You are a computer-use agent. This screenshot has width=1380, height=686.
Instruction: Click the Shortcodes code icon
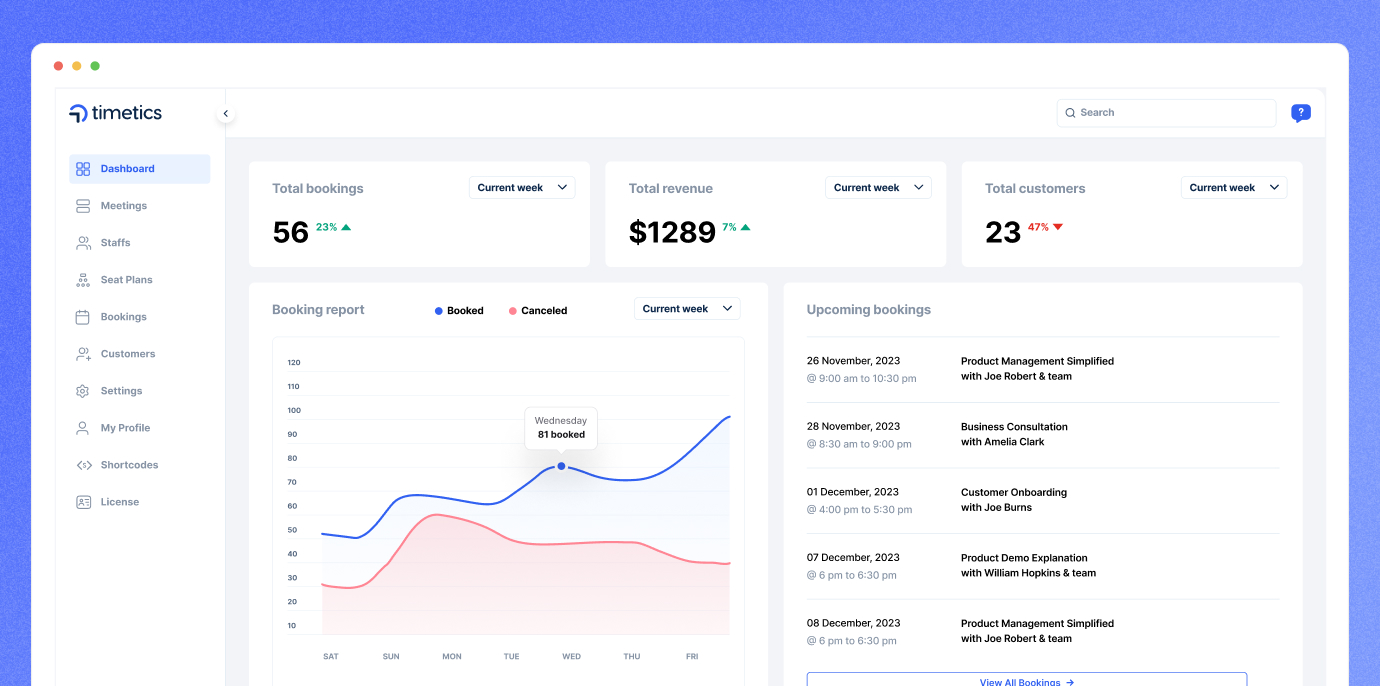pos(83,465)
